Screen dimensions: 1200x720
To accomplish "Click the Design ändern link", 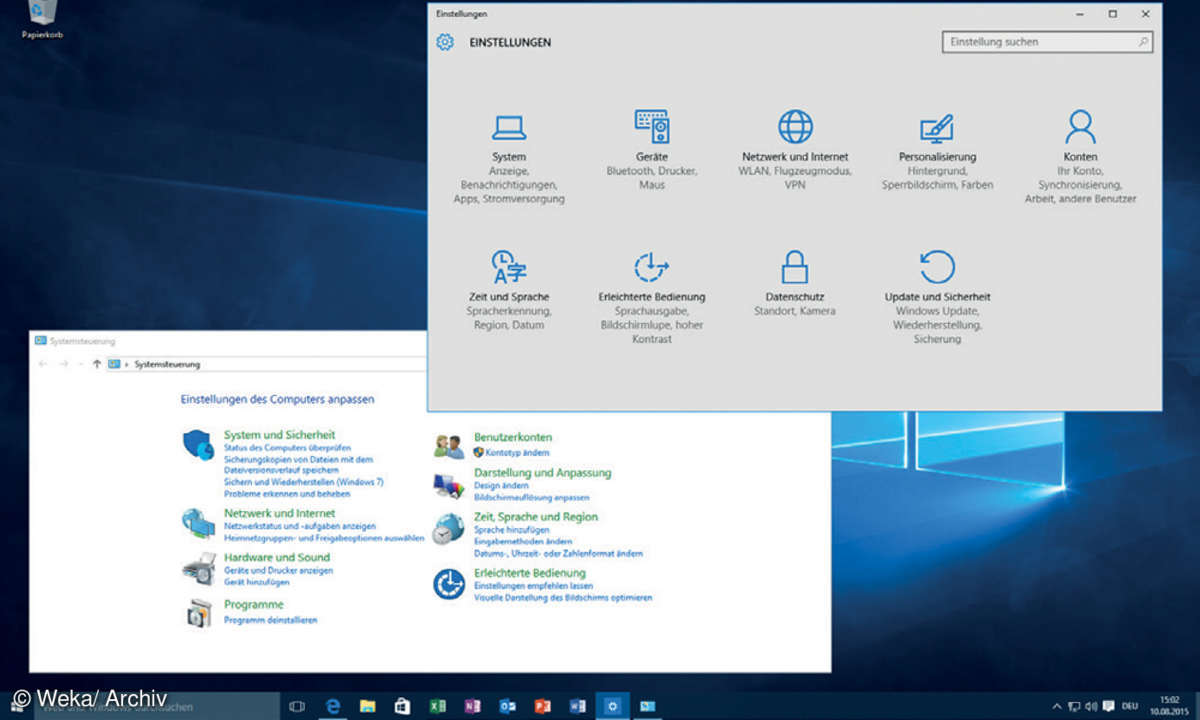I will click(x=502, y=486).
